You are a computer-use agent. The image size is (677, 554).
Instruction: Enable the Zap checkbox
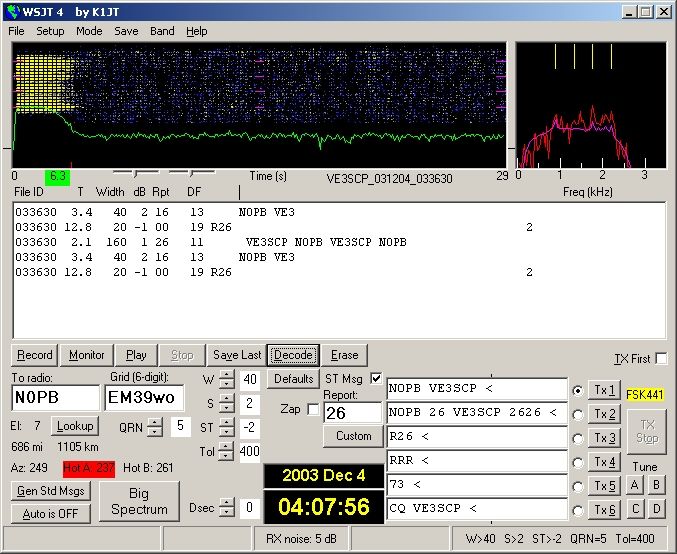click(313, 409)
